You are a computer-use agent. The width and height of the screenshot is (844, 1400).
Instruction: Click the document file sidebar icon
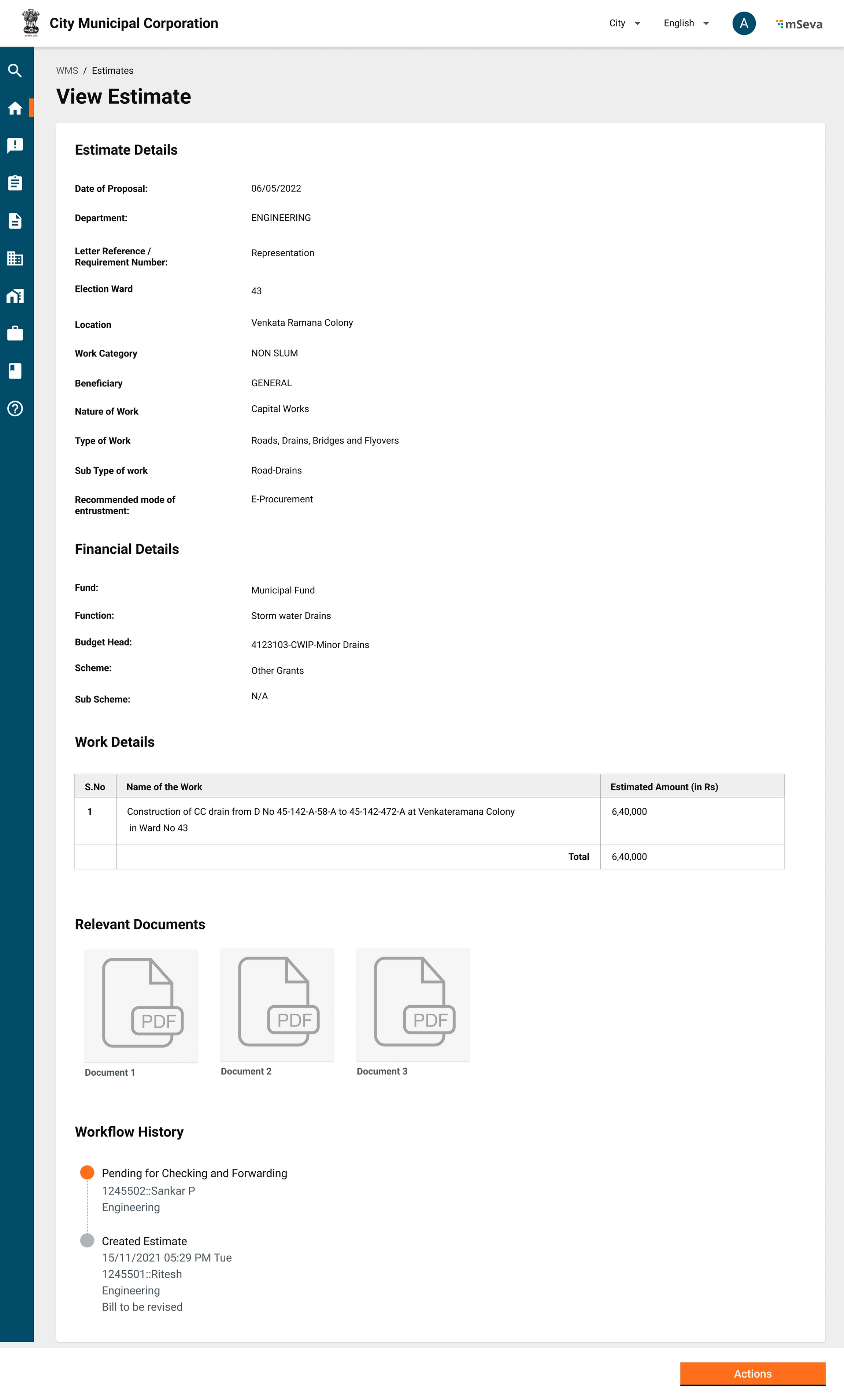coord(15,221)
